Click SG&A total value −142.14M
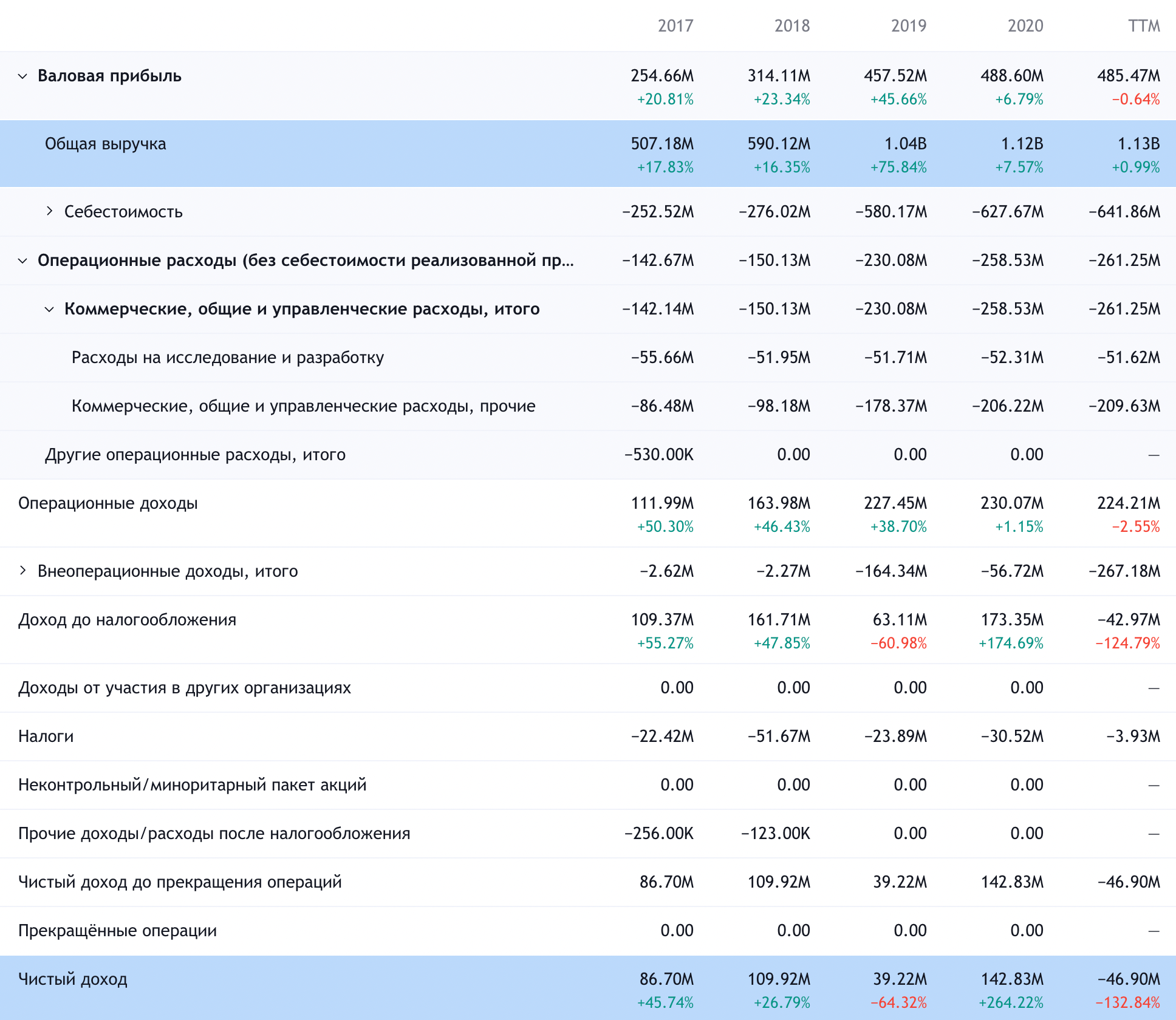Viewport: 1176px width, 1020px height. [658, 309]
